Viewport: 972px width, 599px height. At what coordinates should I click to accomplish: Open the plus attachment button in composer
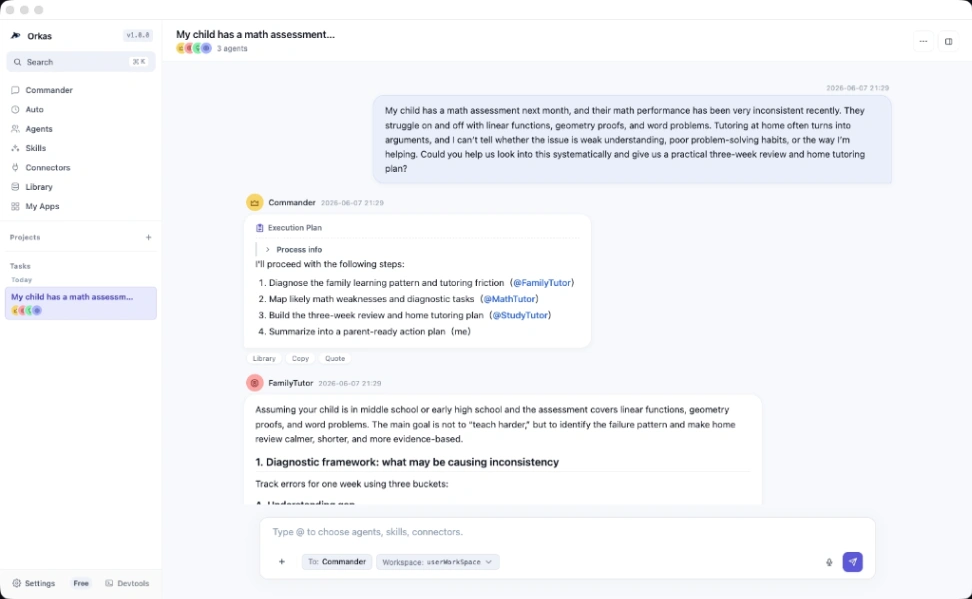tap(281, 562)
